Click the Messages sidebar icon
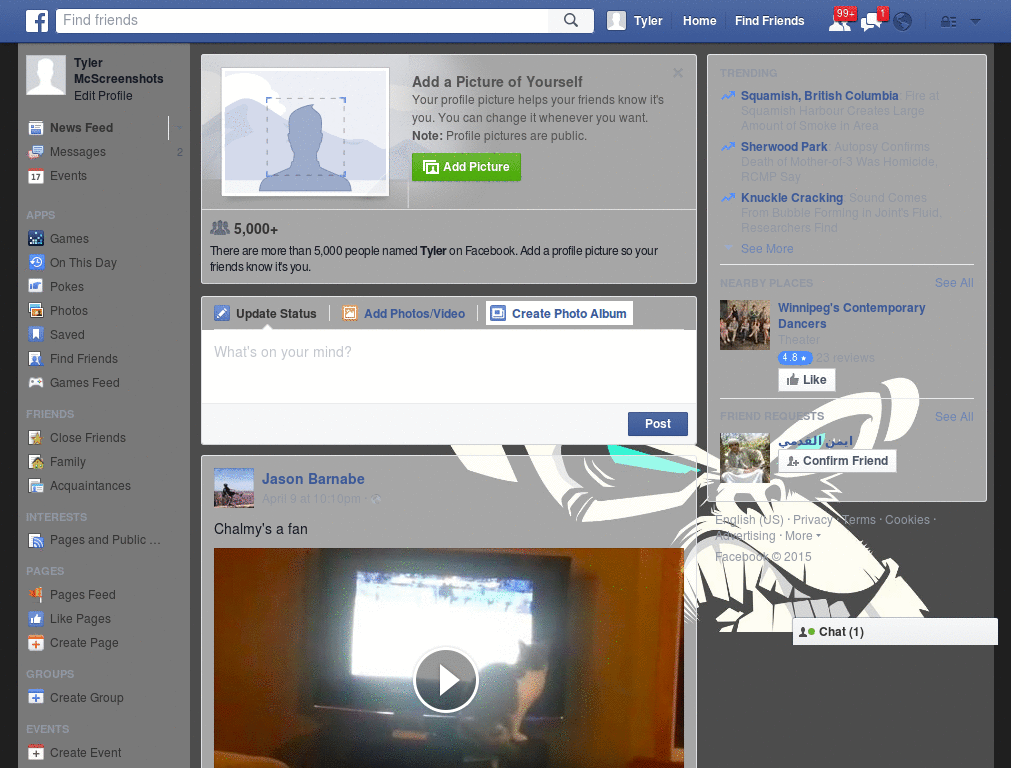Image resolution: width=1024 pixels, height=768 pixels. tap(36, 152)
